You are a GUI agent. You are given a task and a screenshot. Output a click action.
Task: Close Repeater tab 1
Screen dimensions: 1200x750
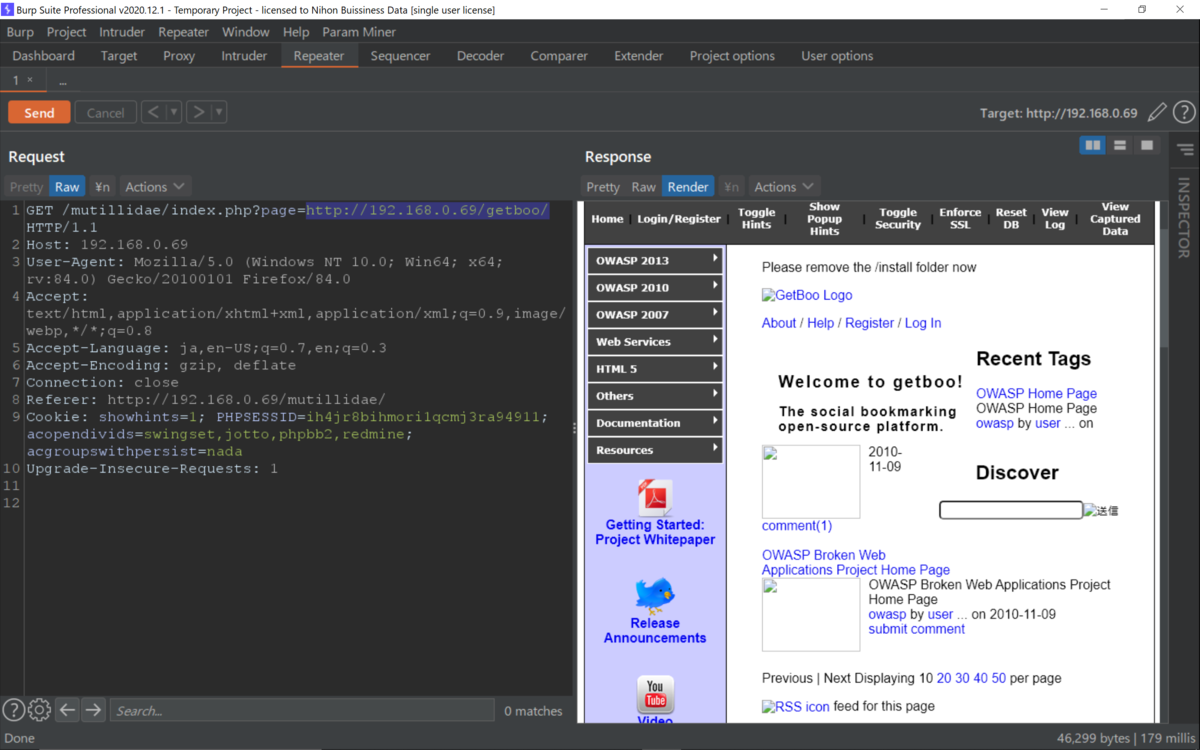[30, 80]
